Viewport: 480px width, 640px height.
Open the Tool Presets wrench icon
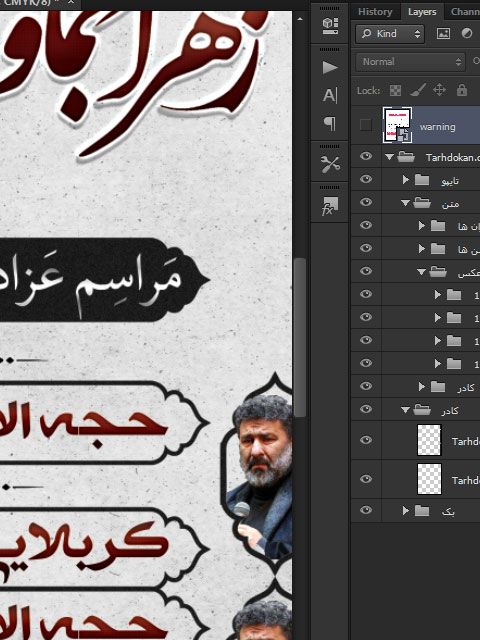click(x=330, y=164)
